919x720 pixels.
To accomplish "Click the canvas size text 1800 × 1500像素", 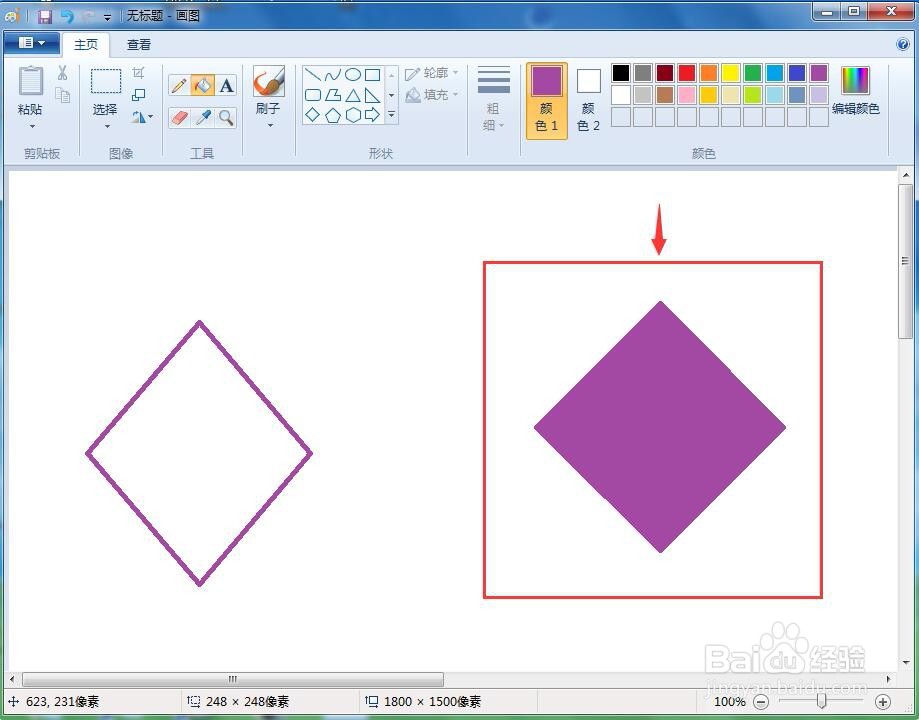I will (x=432, y=701).
